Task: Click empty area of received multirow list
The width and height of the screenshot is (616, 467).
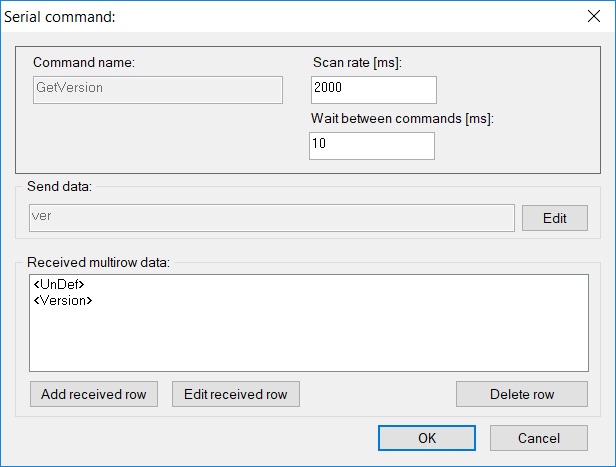Action: (309, 342)
